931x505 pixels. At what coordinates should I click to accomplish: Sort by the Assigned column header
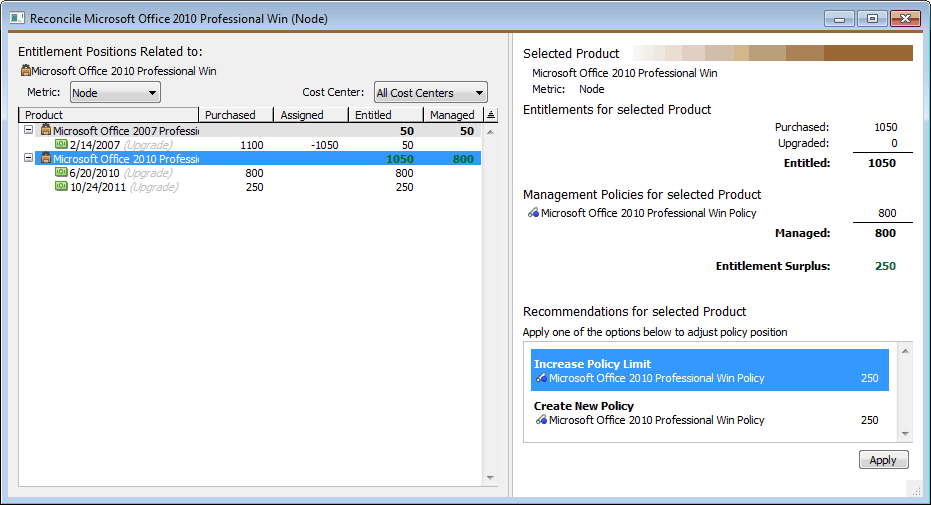pyautogui.click(x=311, y=115)
